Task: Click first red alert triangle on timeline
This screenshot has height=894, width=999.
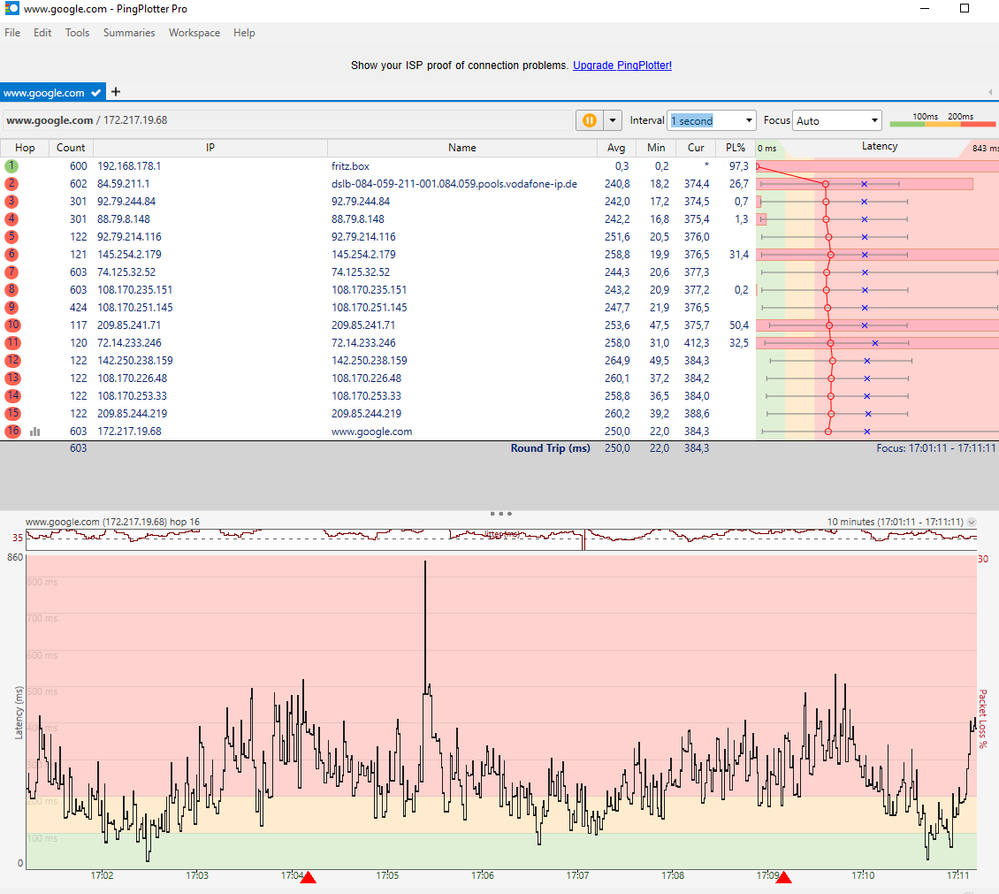Action: (x=308, y=877)
